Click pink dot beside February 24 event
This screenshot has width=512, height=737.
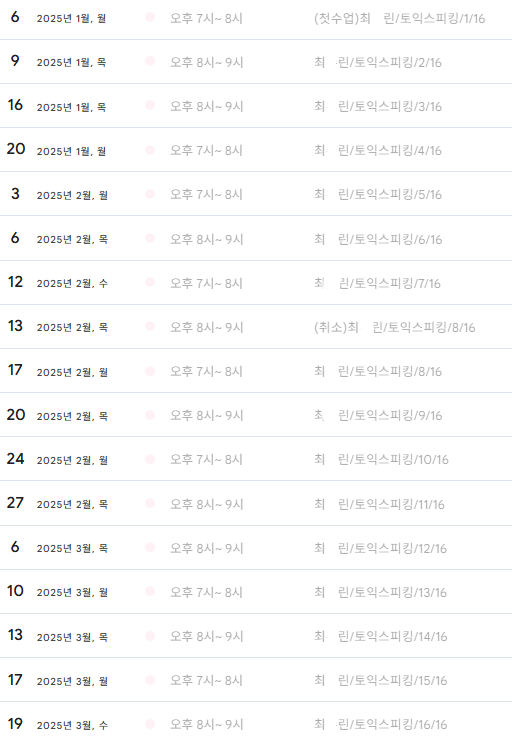click(x=150, y=459)
